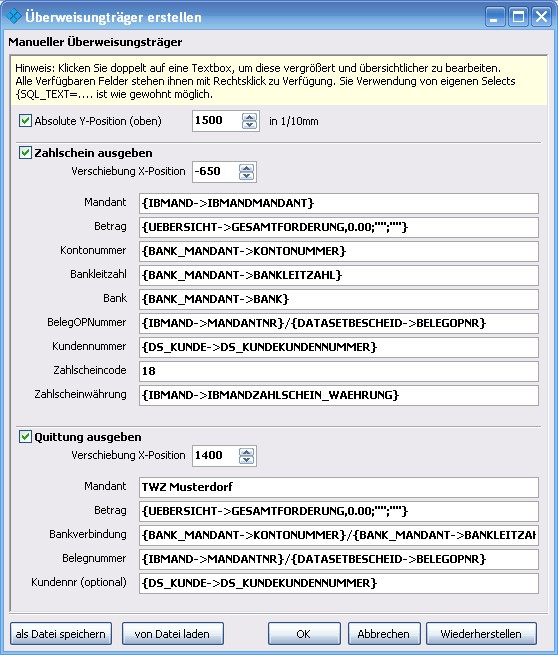Viewport: 558px width, 655px height.
Task: Click the Belegnummer field
Action: click(x=339, y=559)
